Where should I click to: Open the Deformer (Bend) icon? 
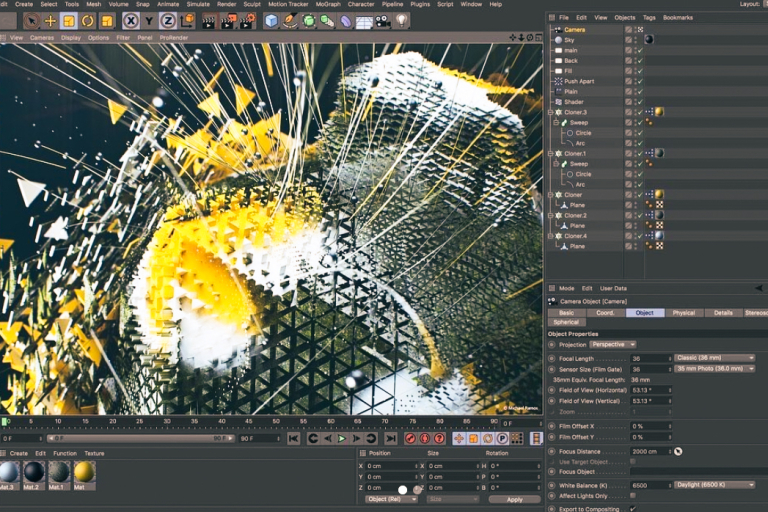coord(346,21)
